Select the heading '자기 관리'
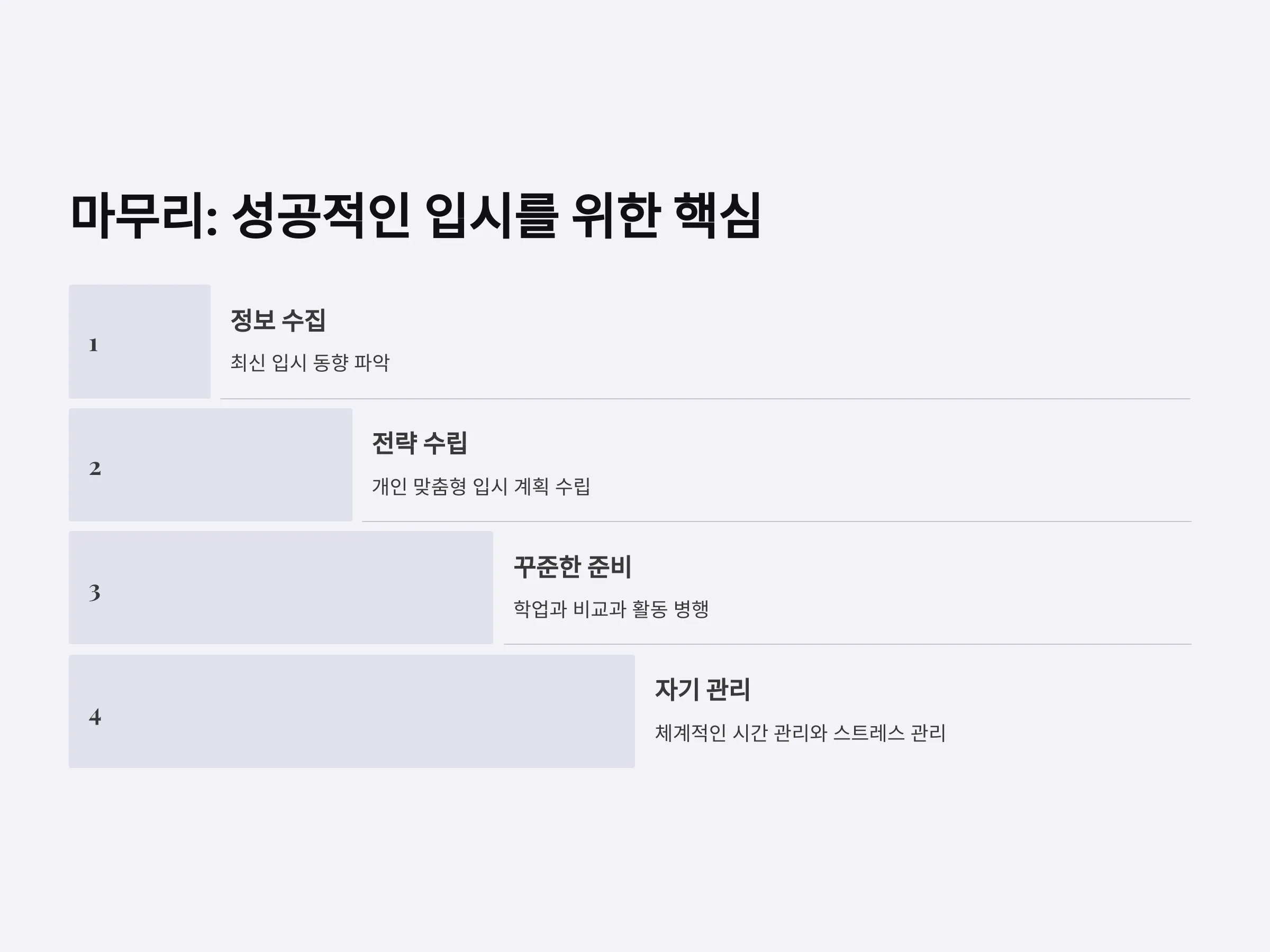Screen dimensions: 1270x952 tap(703, 690)
